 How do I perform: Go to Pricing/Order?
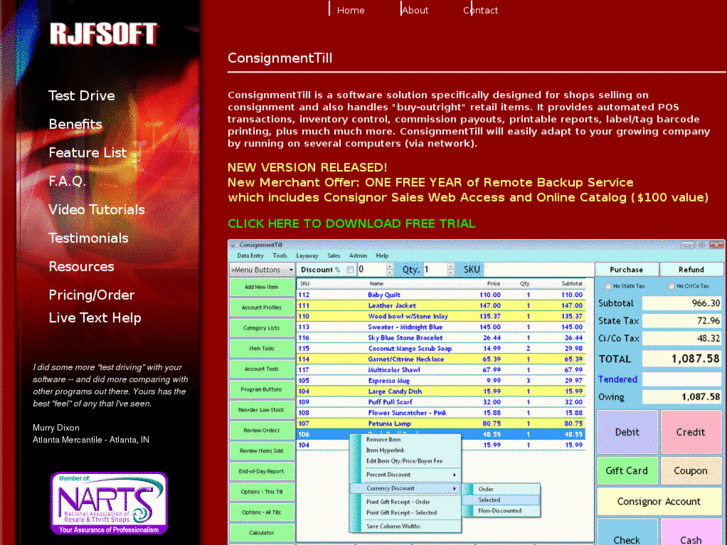[92, 295]
